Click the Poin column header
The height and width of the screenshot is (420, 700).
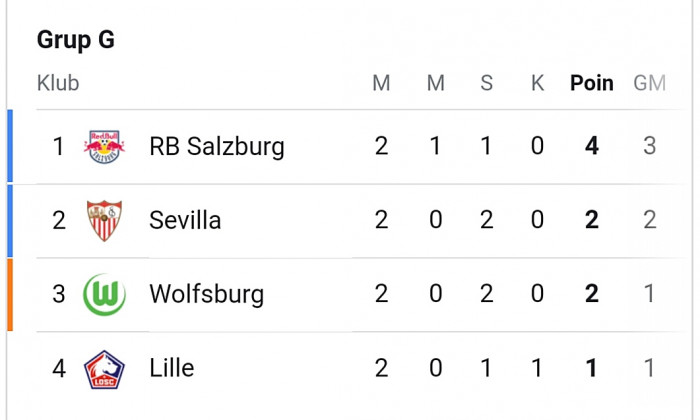(592, 83)
